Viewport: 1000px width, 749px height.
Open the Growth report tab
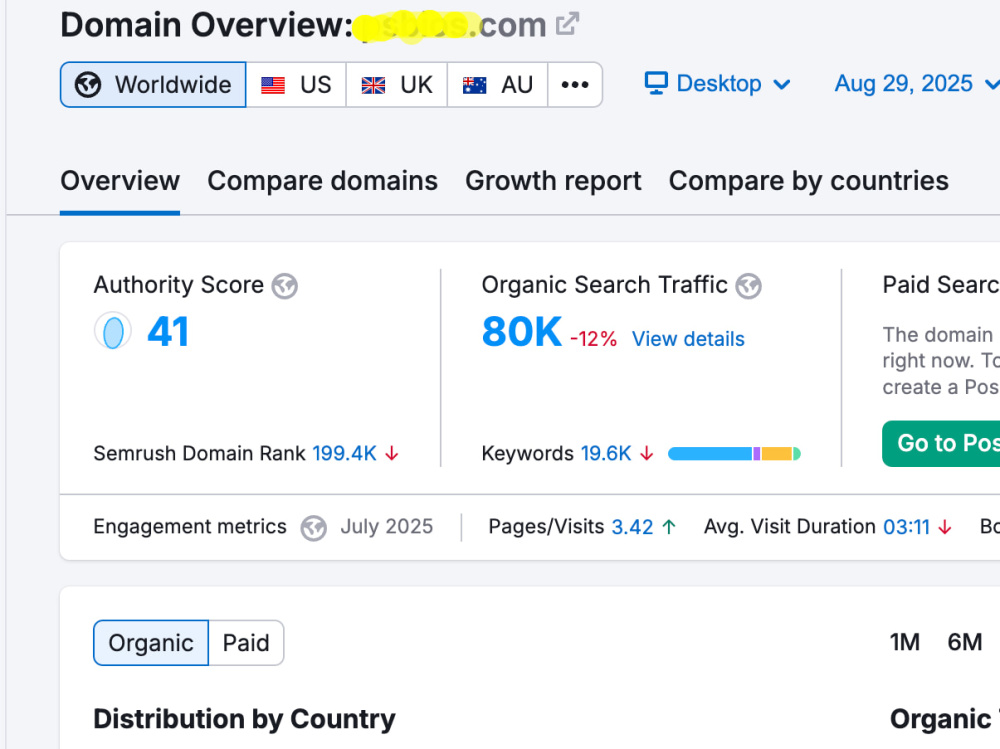pyautogui.click(x=553, y=181)
